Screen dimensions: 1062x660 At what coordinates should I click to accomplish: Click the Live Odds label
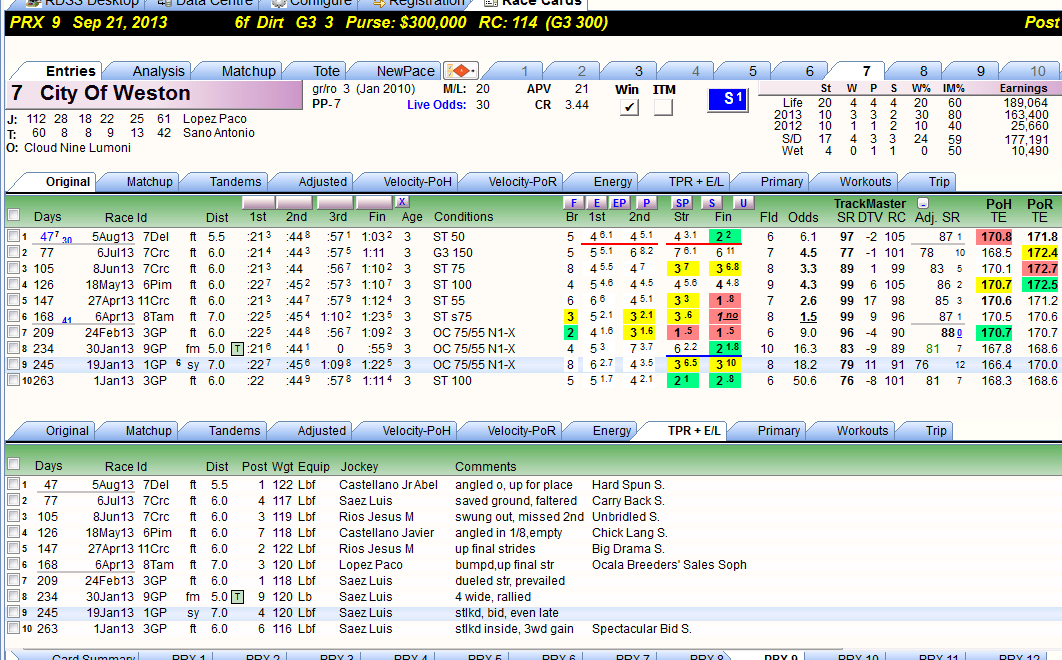point(437,105)
